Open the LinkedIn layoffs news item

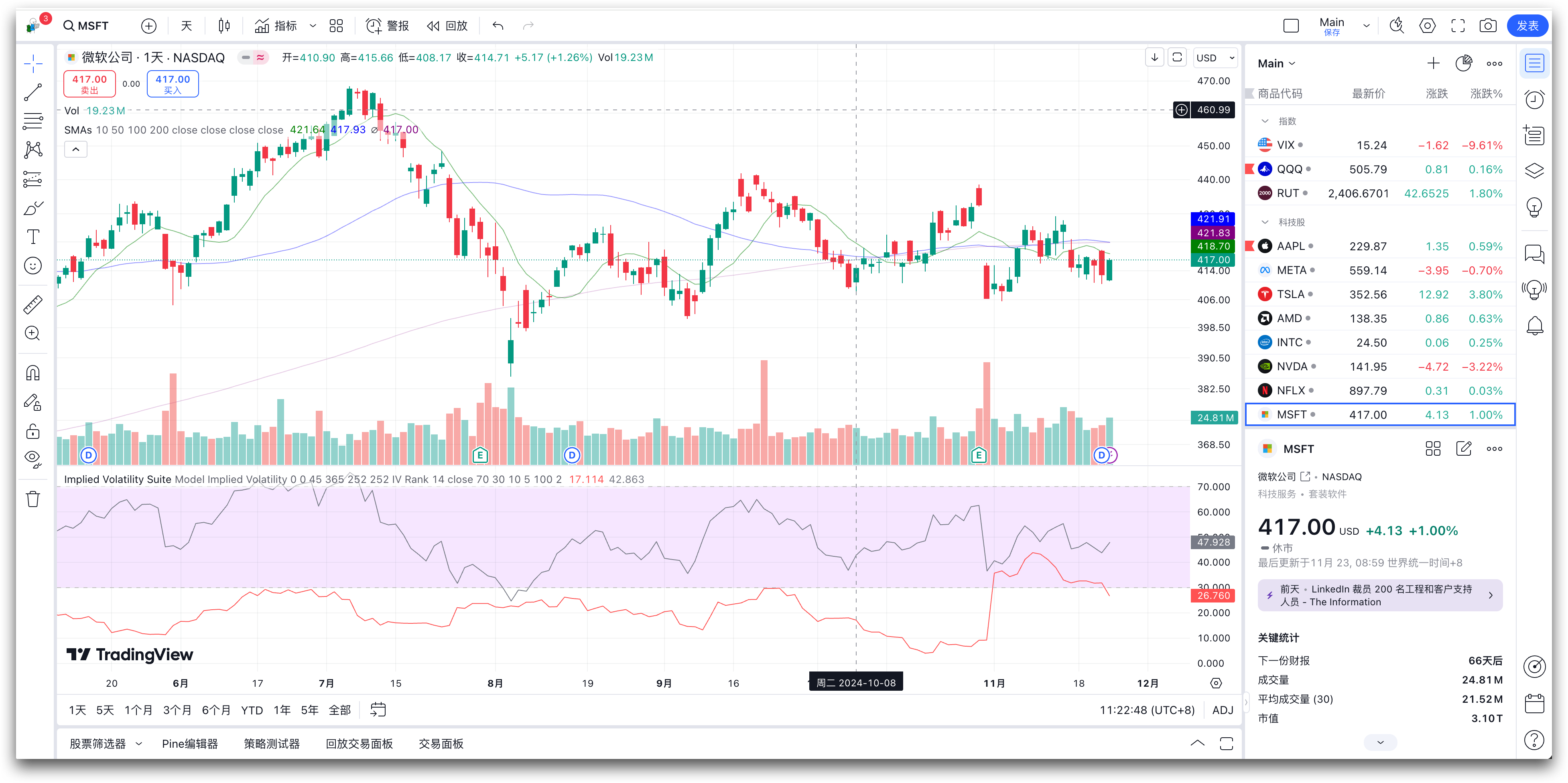(1380, 595)
